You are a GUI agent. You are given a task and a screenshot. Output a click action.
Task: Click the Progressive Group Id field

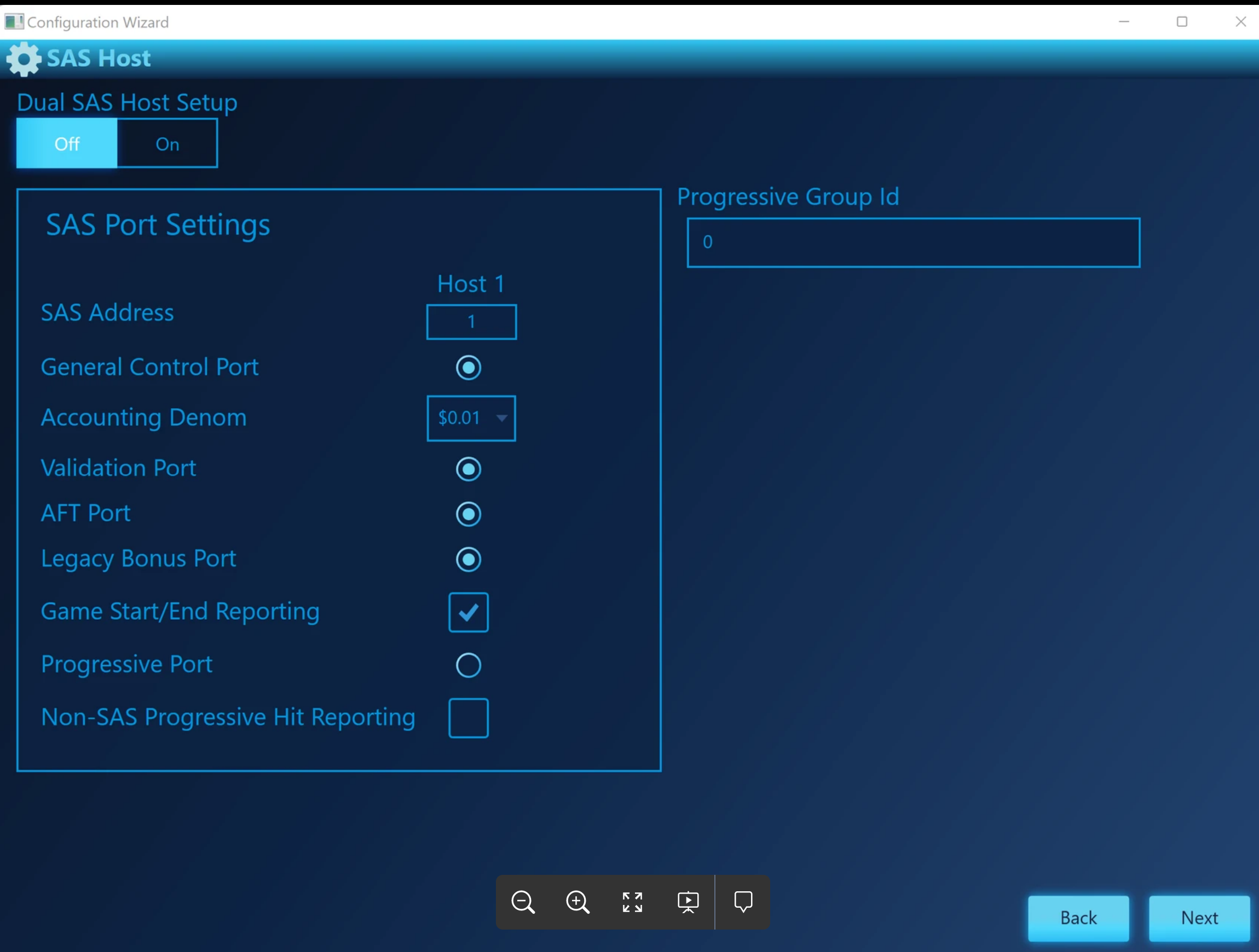913,242
